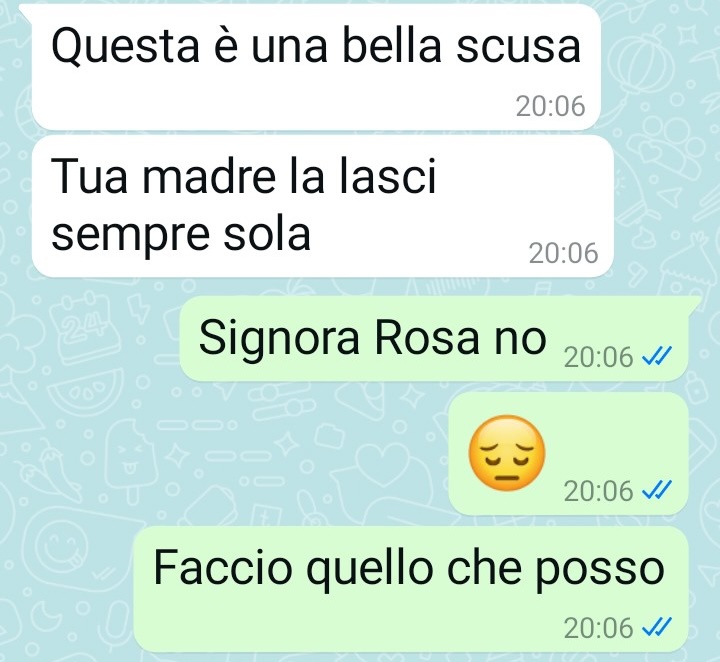Image resolution: width=720 pixels, height=662 pixels.
Task: Click blue ticks on 'Faccio quello che posso'
Action: [x=657, y=627]
